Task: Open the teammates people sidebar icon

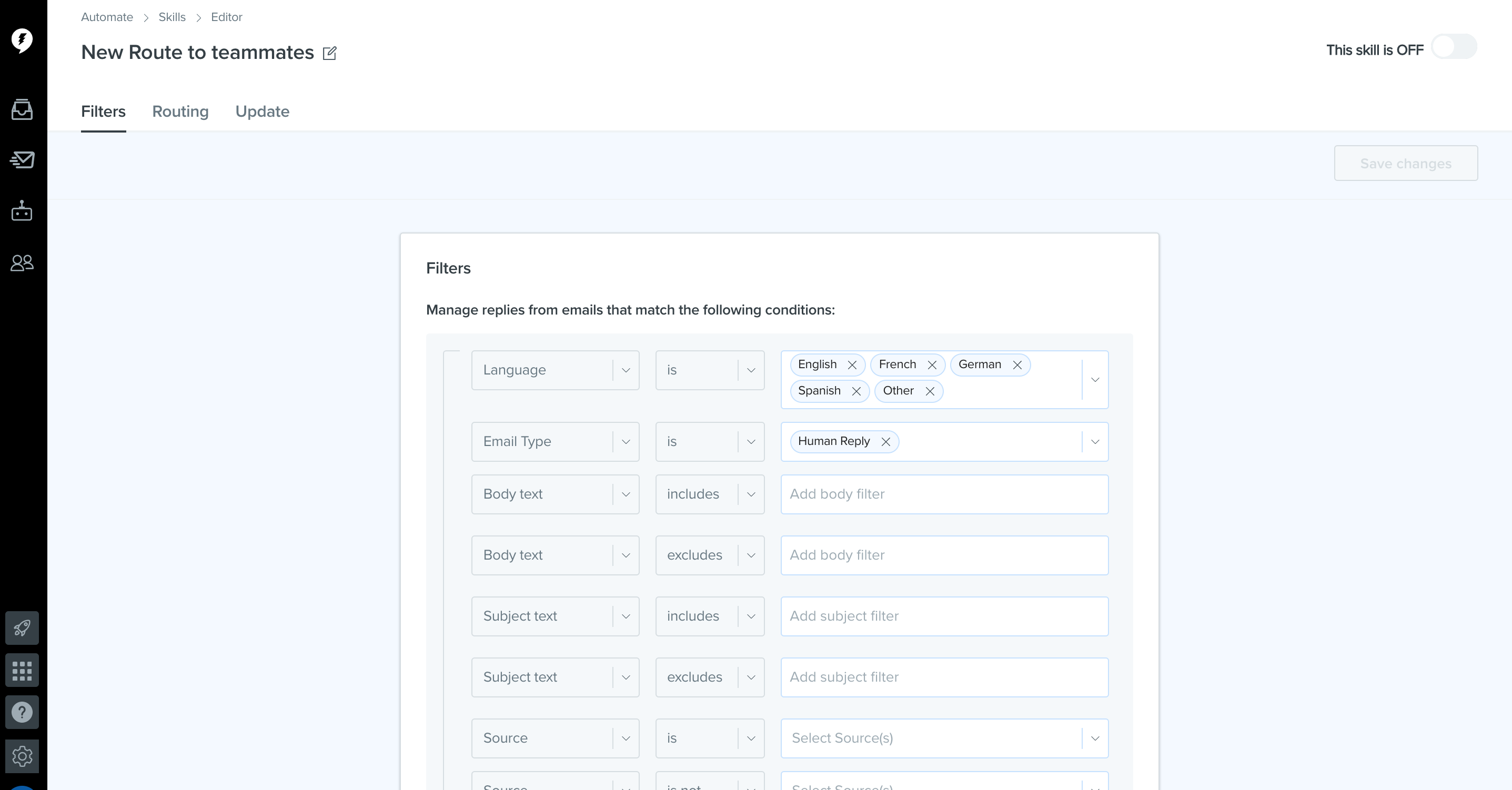Action: click(x=22, y=262)
